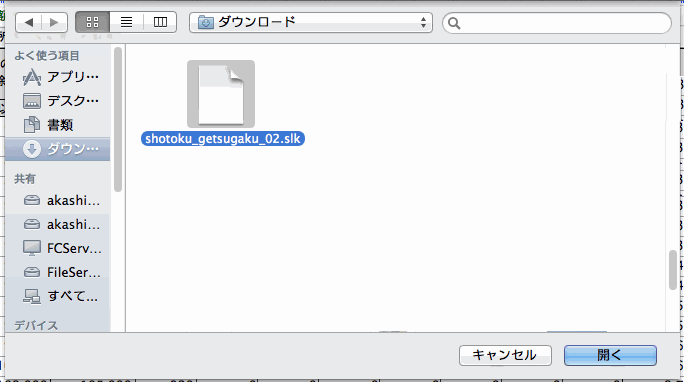Select ダウン… in the sidebar
This screenshot has width=684, height=382.
(58, 149)
